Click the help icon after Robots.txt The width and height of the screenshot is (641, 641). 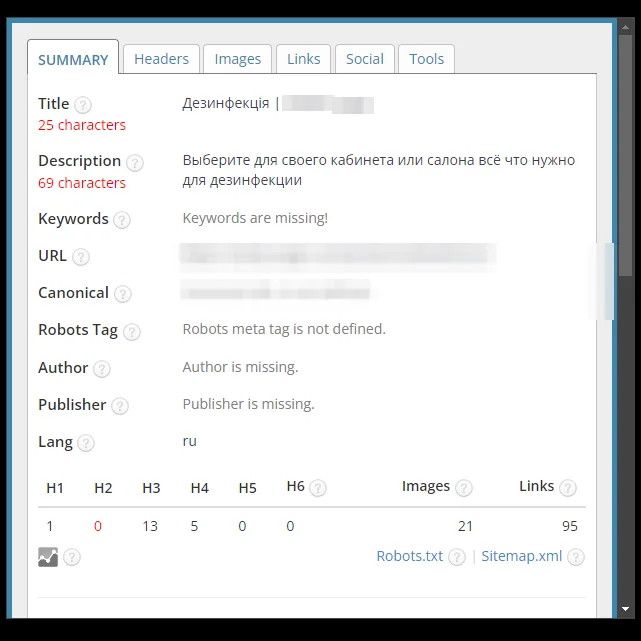pyautogui.click(x=457, y=557)
